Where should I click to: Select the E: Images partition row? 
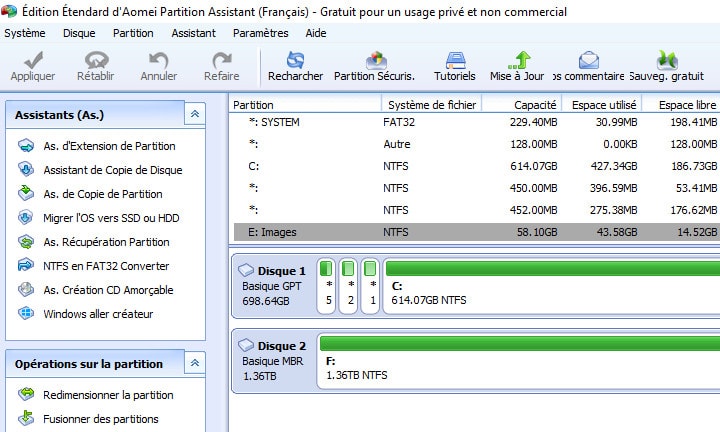tap(477, 232)
